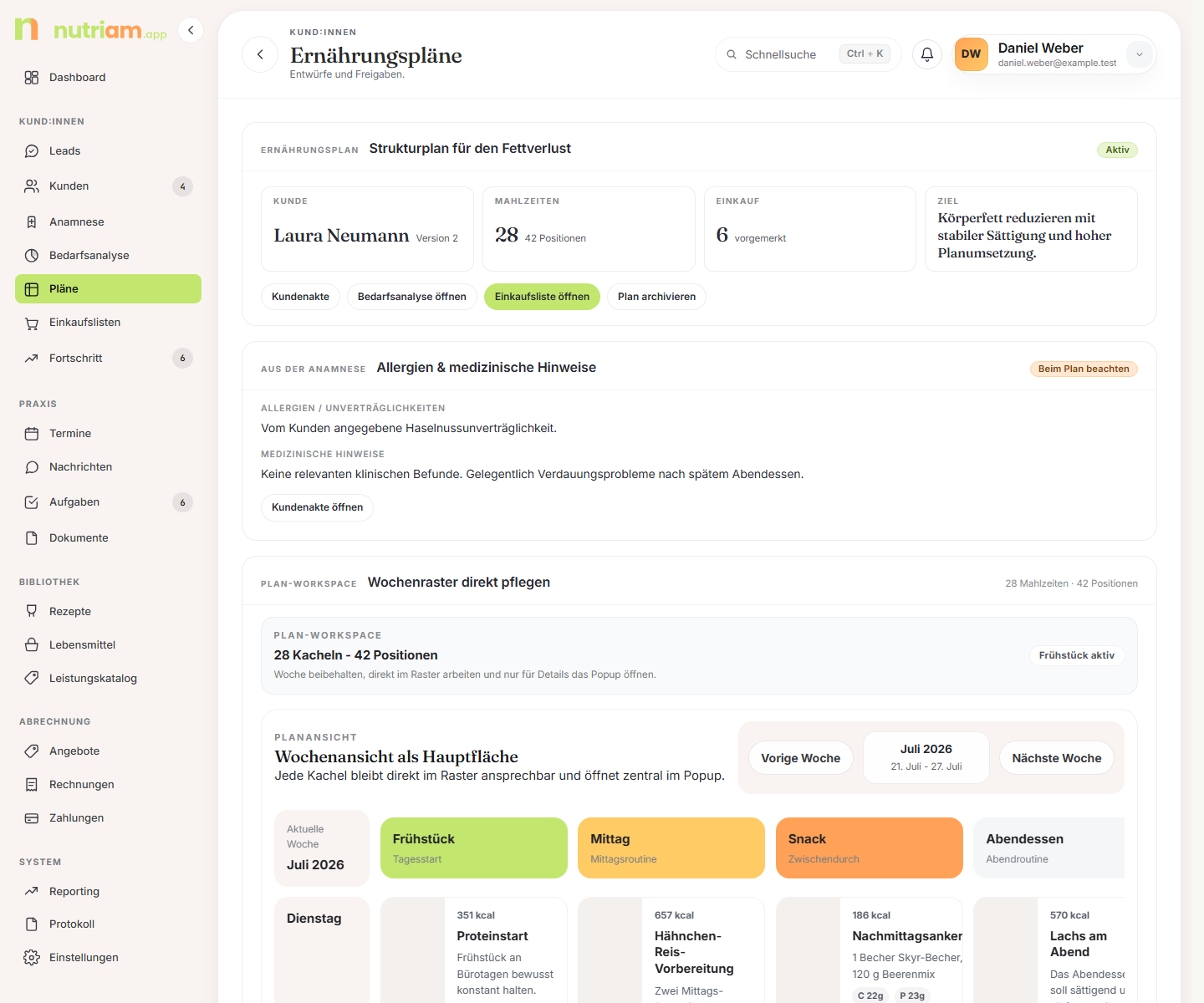Viewport: 1204px width, 1003px height.
Task: Open the Juli 2026 week picker
Action: pyautogui.click(x=926, y=758)
